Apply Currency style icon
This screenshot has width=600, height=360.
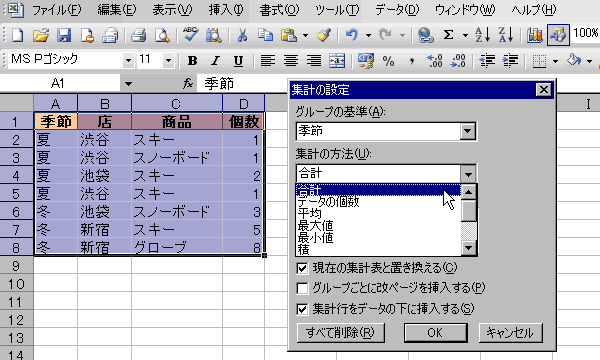point(366,60)
